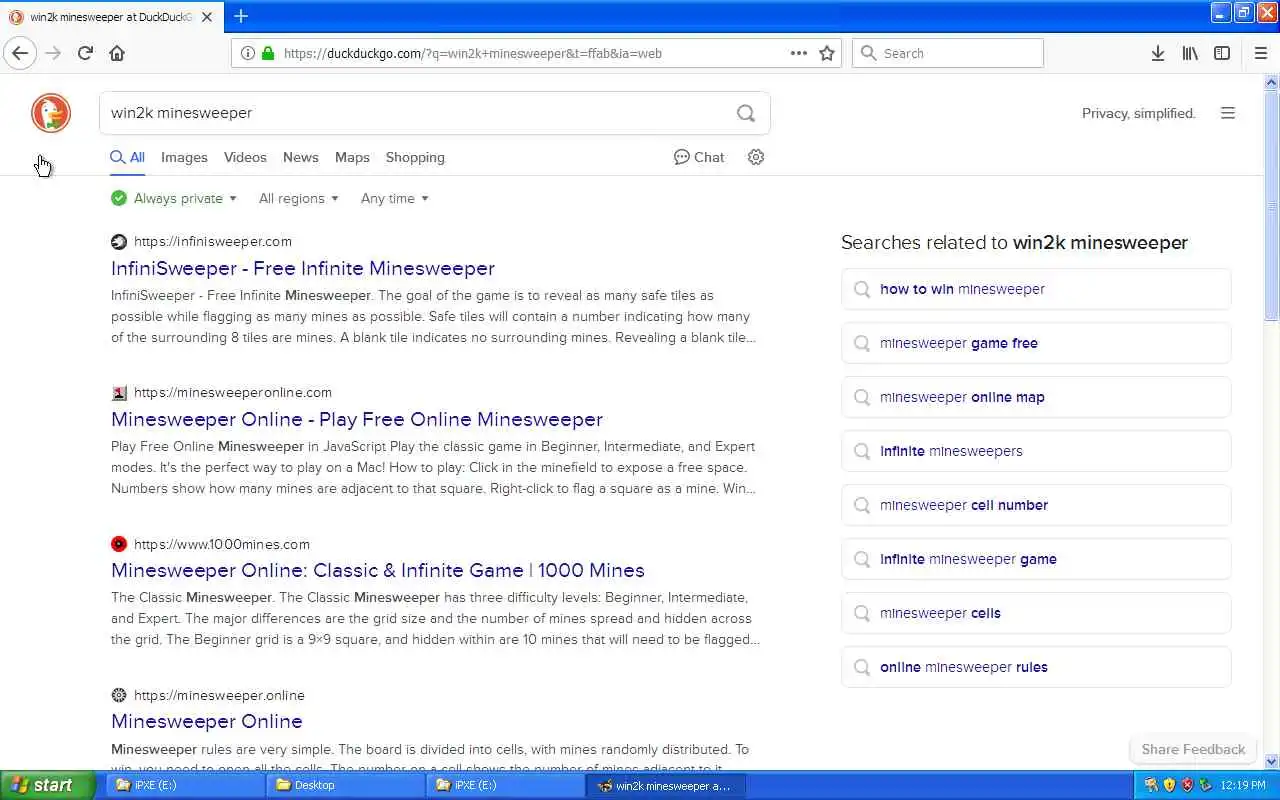
Task: Open site information from the padlock icon
Action: 267,53
